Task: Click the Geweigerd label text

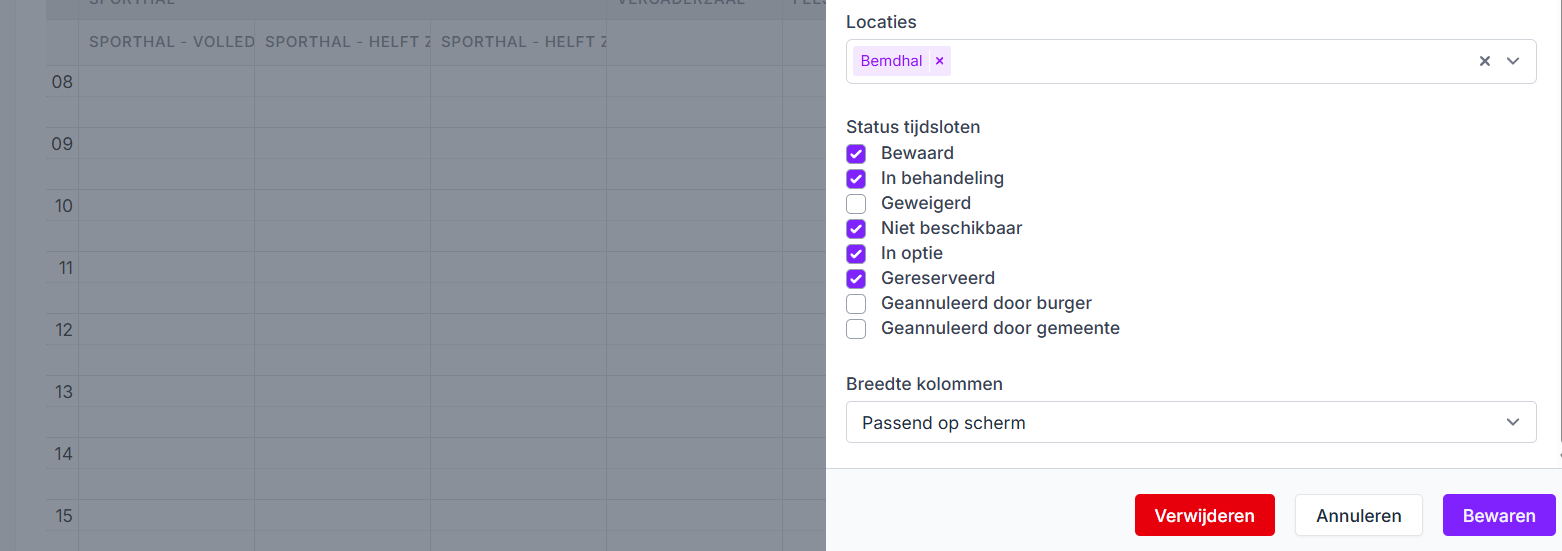Action: (x=925, y=203)
